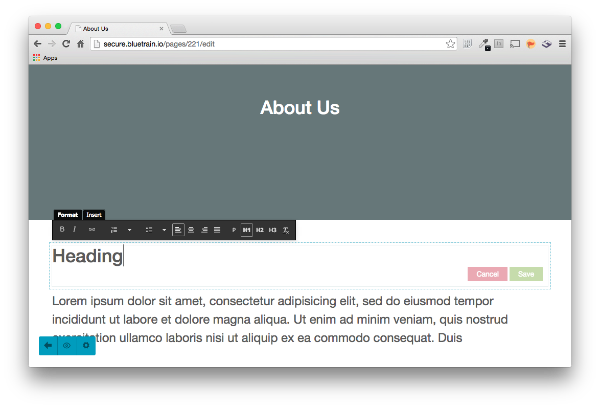Screen dimensions: 600x408
Task: Toggle the left align button
Action: pos(178,230)
